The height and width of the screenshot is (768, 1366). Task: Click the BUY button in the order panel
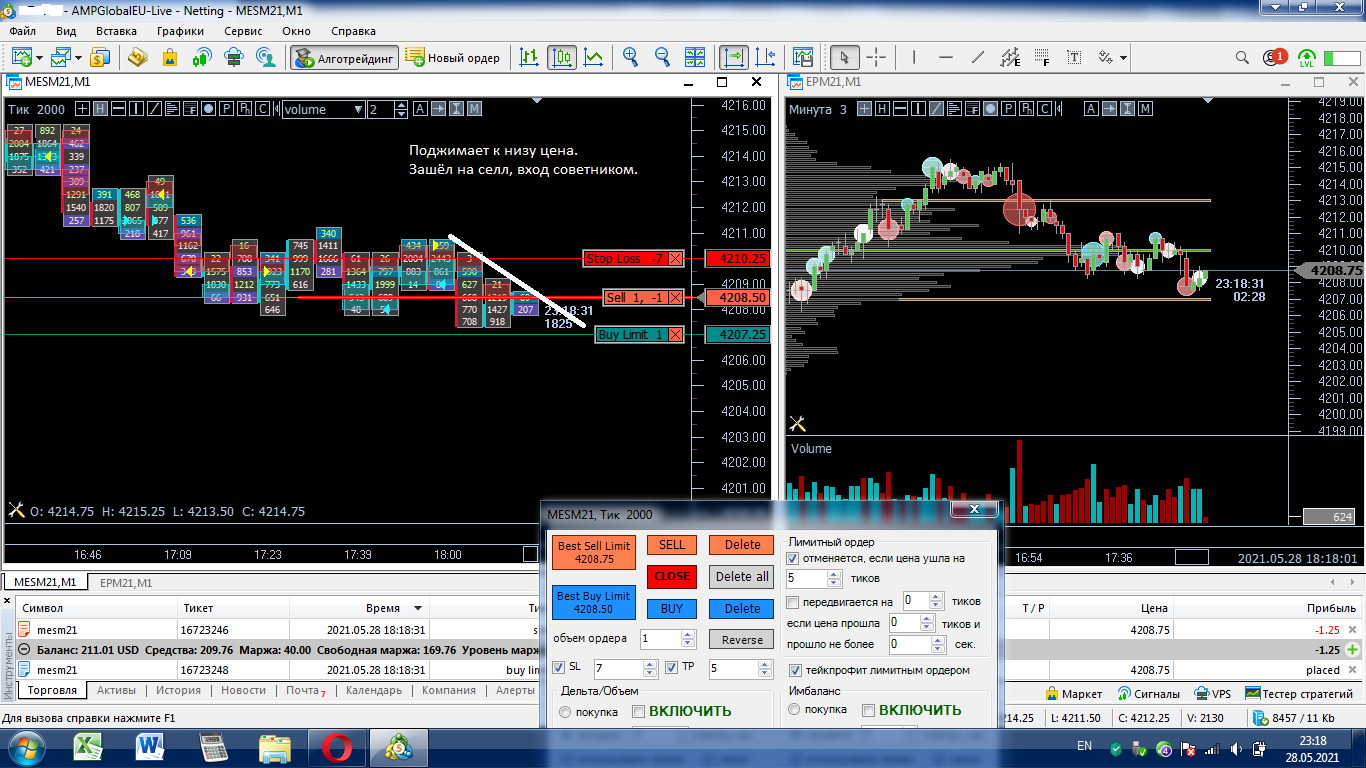coord(672,608)
